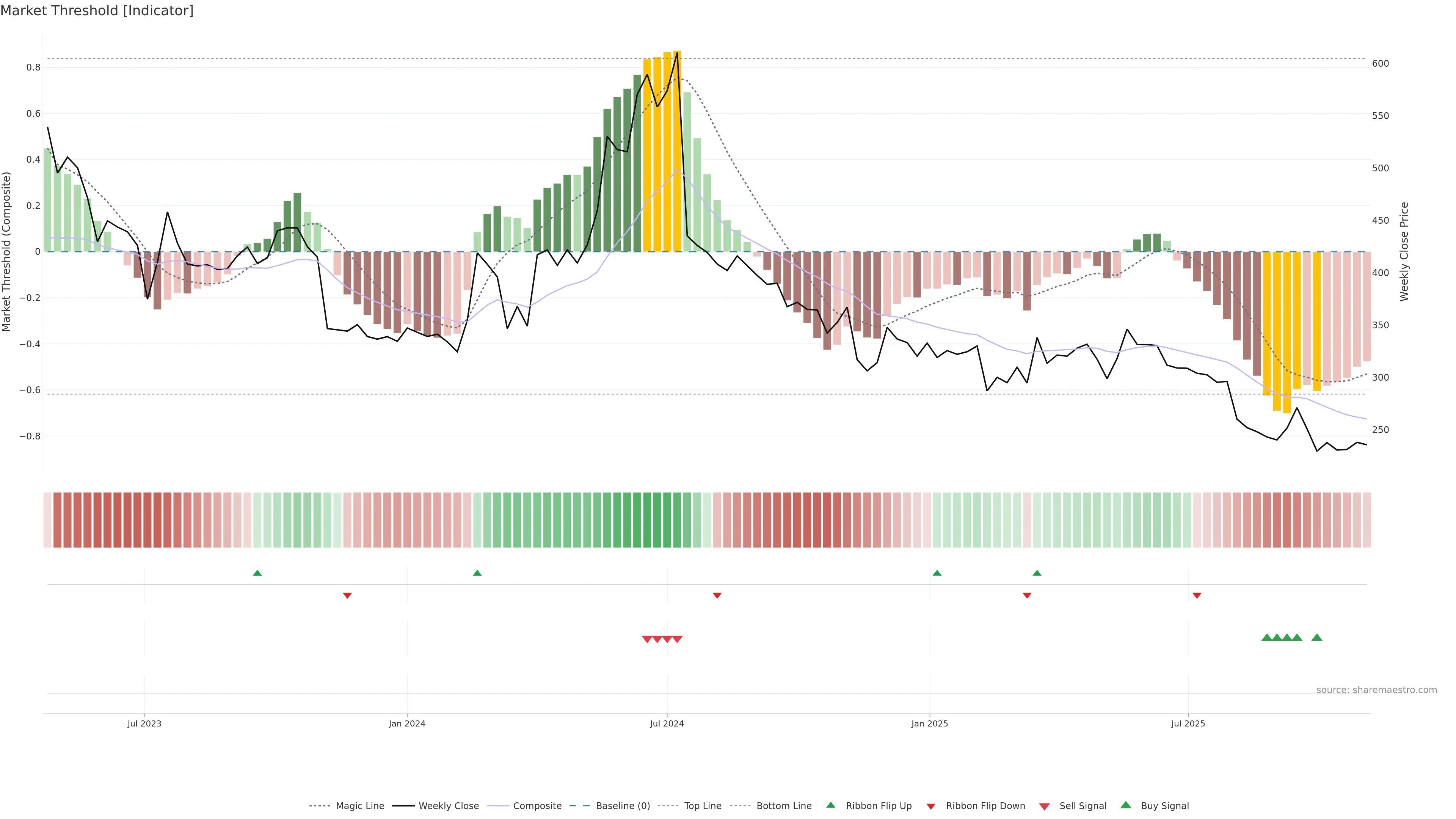Click the Jul 2024 axis label
The image size is (1456, 819).
tap(667, 723)
